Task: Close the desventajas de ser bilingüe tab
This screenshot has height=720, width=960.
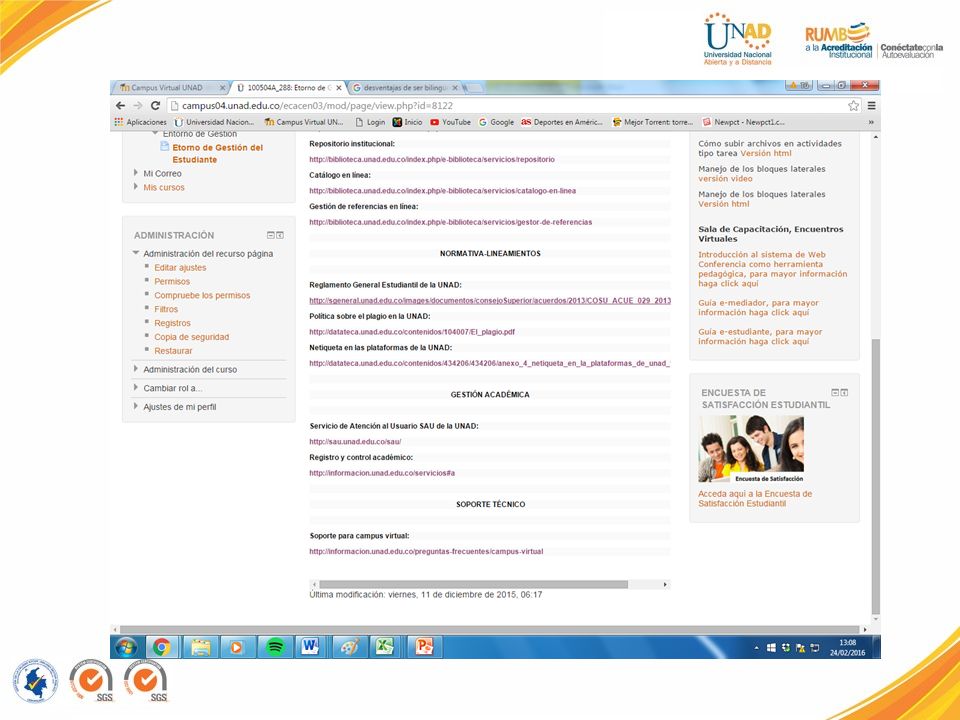Action: 455,88
